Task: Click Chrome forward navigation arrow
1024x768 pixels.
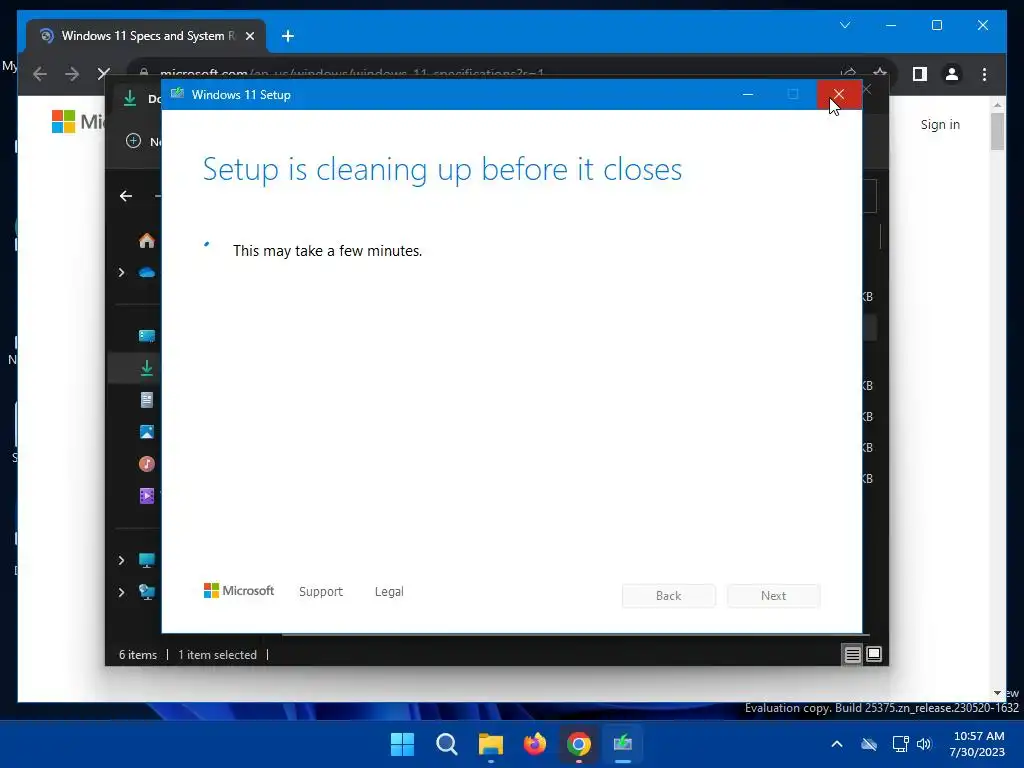Action: pos(72,74)
